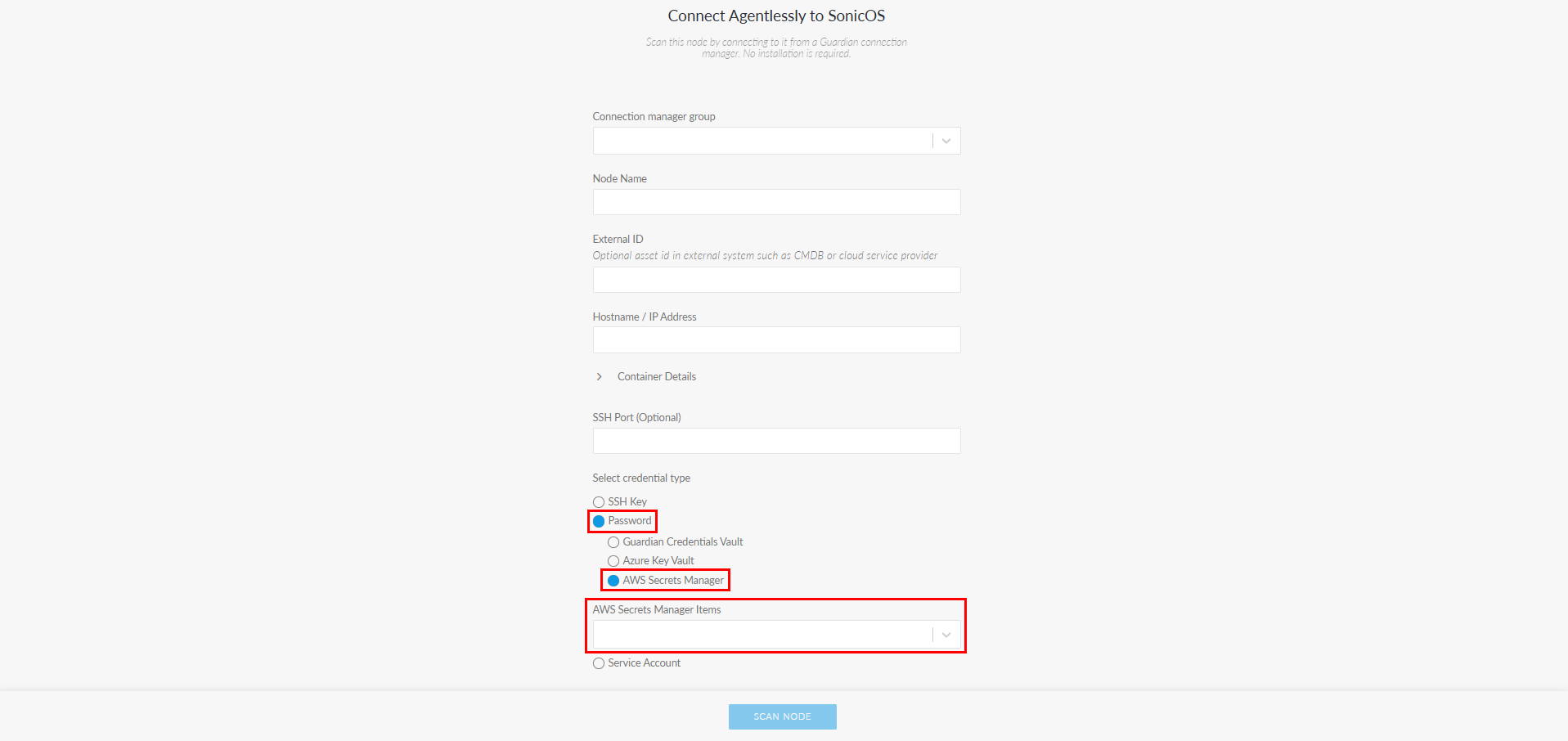Open the Connection manager group combo box
Screen dimensions: 1568x741
pos(761,141)
